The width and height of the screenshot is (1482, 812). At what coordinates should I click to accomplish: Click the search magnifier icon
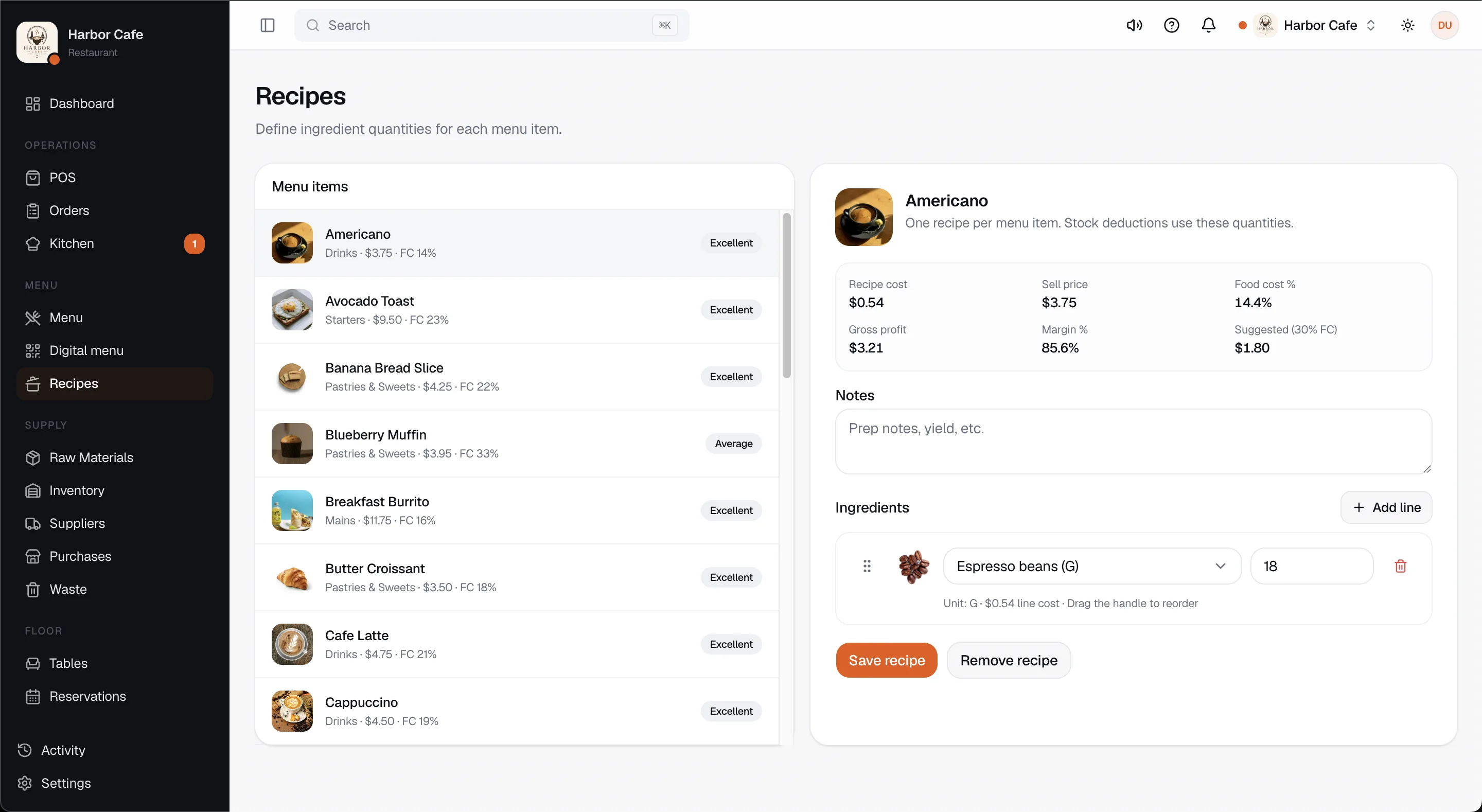click(312, 25)
